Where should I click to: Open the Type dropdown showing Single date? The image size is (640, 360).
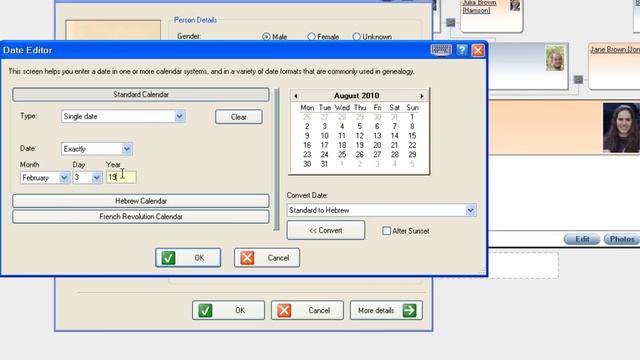tap(179, 116)
